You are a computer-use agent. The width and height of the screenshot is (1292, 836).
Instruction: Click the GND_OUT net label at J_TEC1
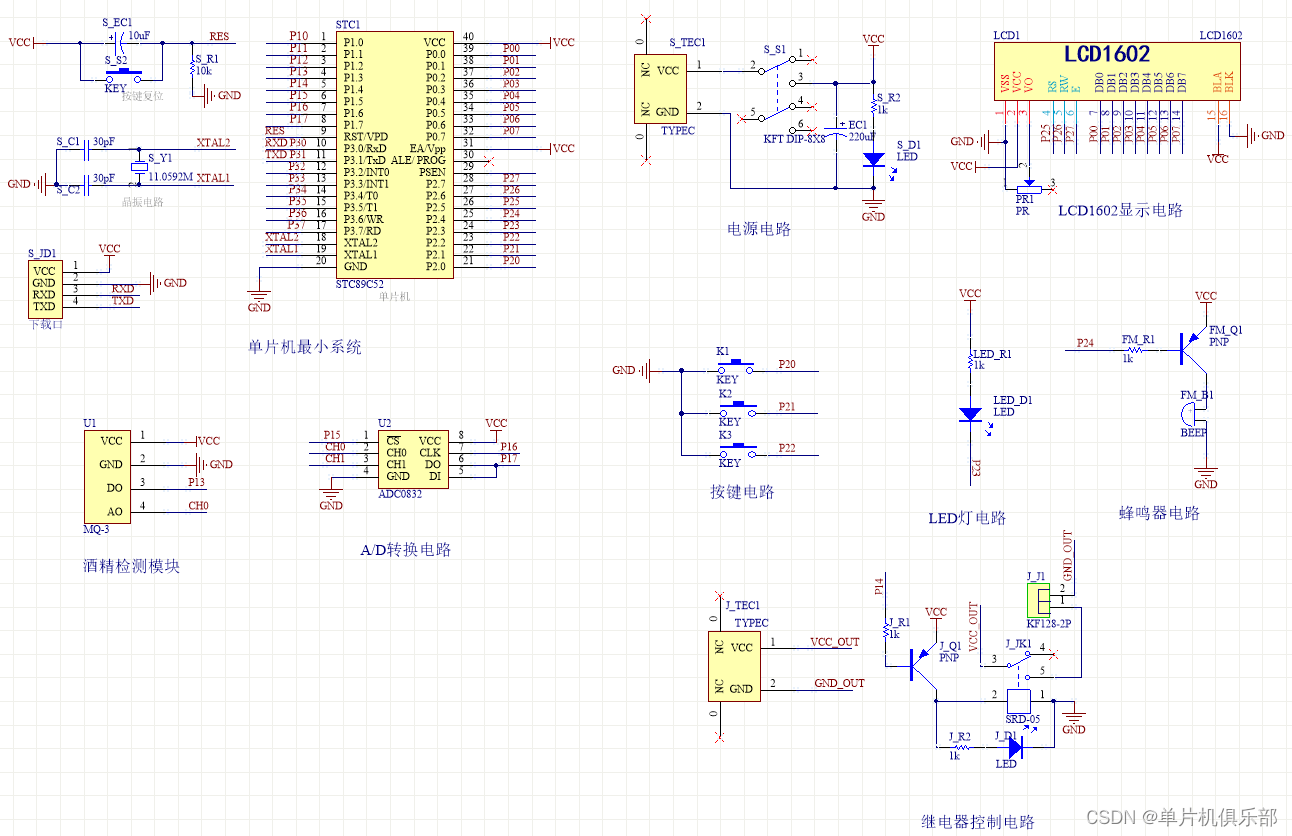coord(839,683)
